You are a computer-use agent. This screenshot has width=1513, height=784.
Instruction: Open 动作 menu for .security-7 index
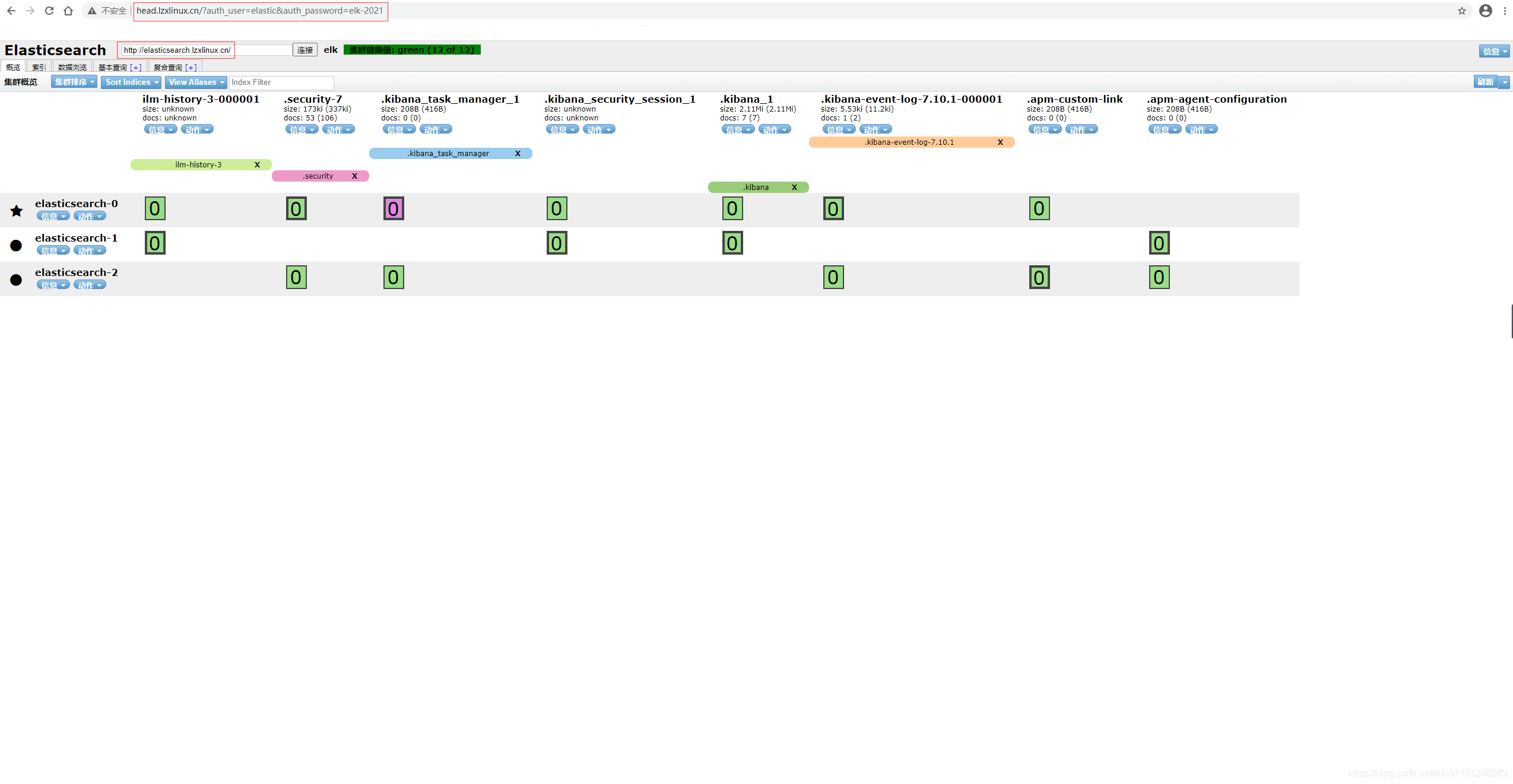click(338, 129)
